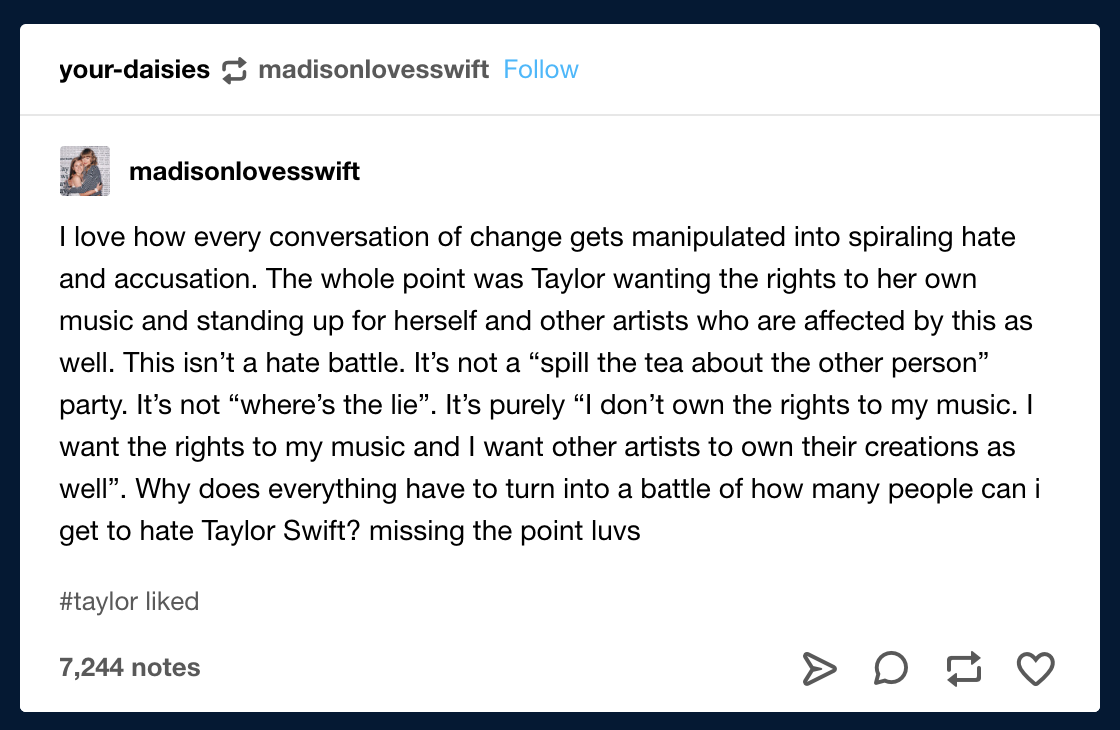Click the reblog arrows icon beside your-daisies

point(234,70)
